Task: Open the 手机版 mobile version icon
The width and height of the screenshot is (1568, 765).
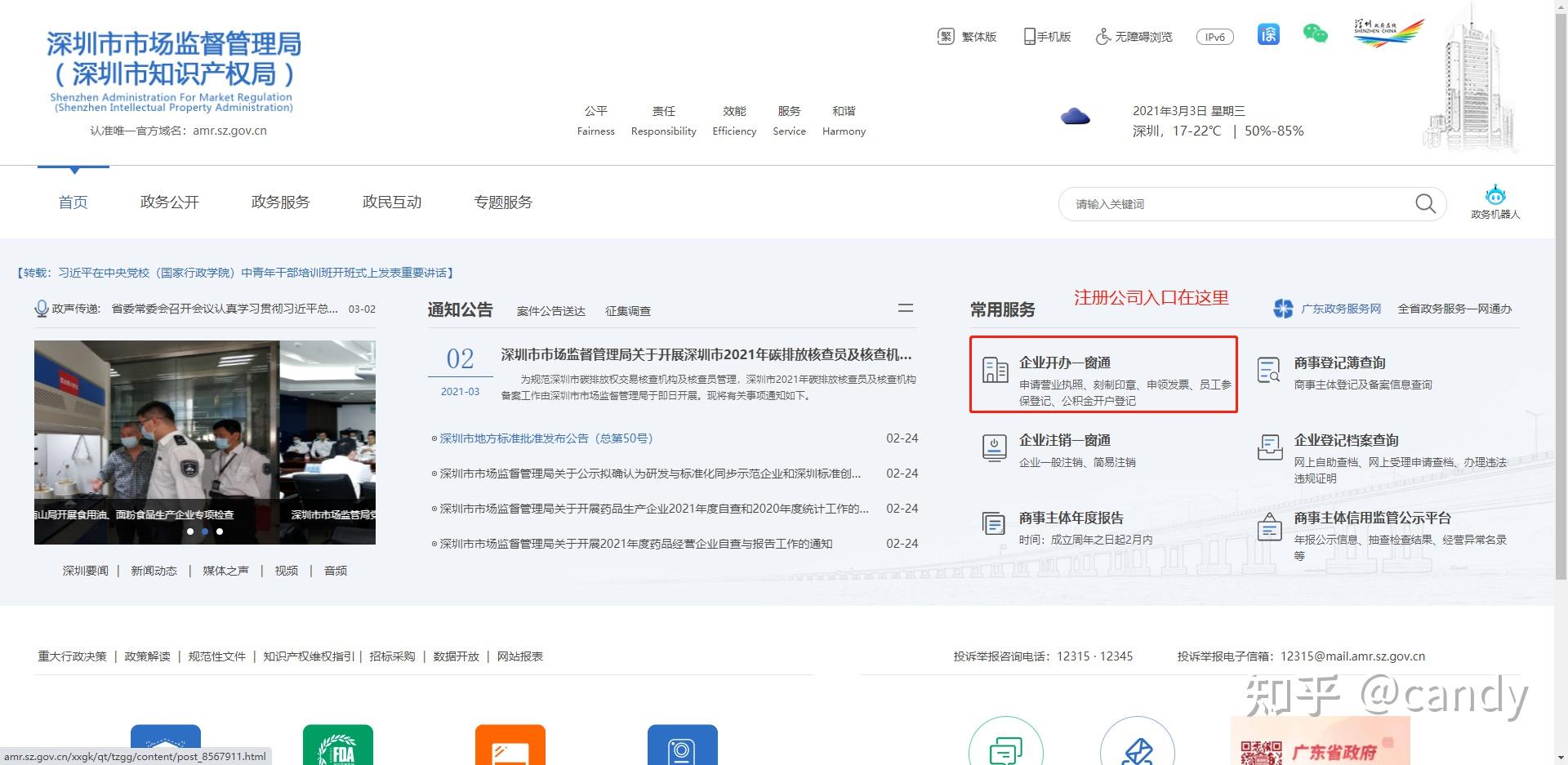Action: [1029, 37]
